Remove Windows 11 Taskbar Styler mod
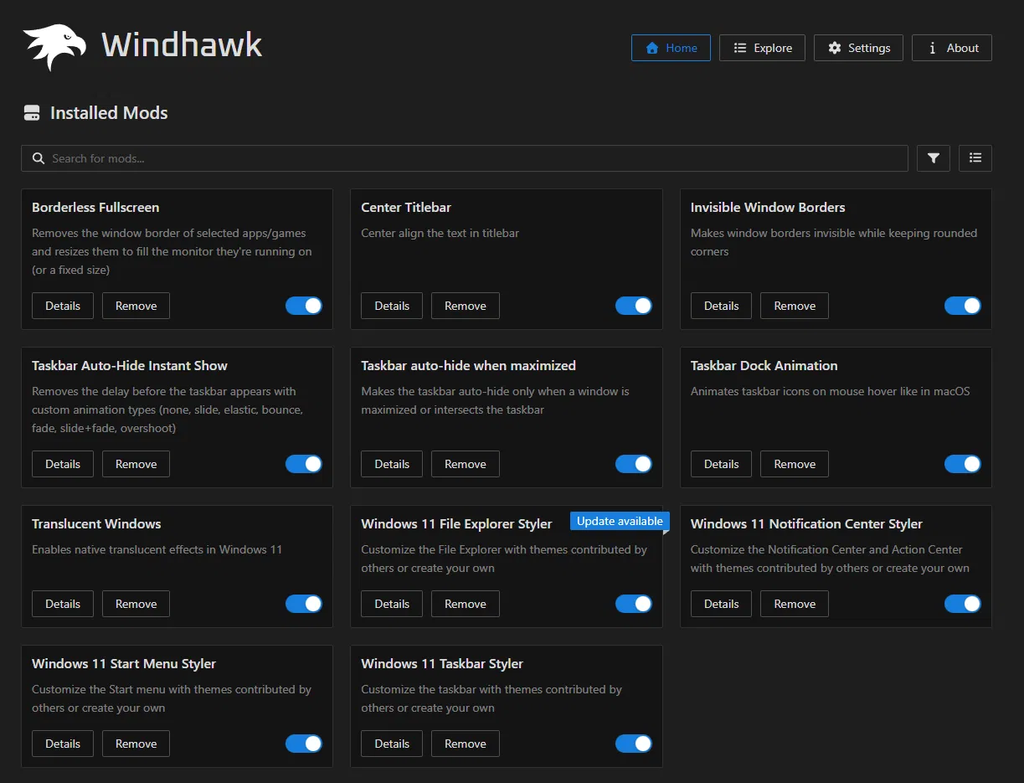Image resolution: width=1024 pixels, height=783 pixels. [x=465, y=743]
